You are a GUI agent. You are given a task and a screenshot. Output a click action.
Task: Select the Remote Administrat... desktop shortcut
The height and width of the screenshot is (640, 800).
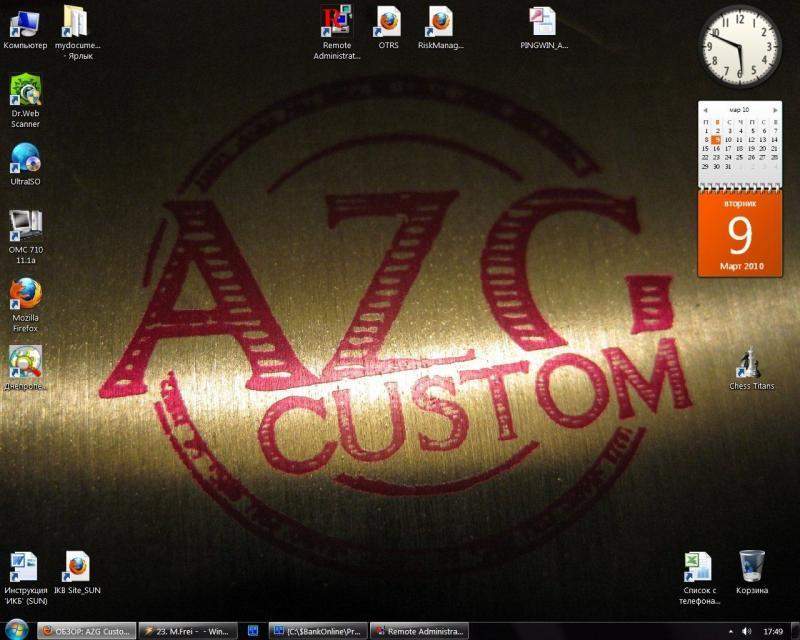point(337,32)
